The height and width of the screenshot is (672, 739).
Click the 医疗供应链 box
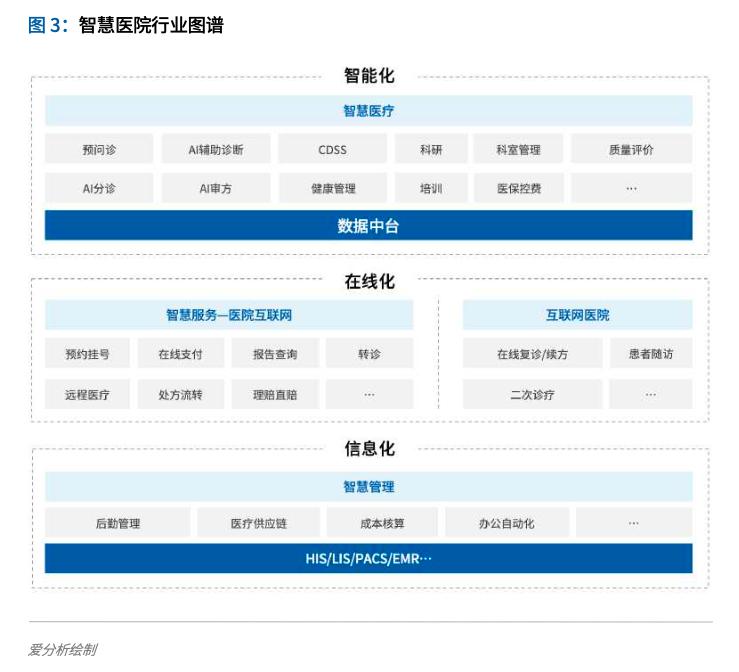coord(259,523)
